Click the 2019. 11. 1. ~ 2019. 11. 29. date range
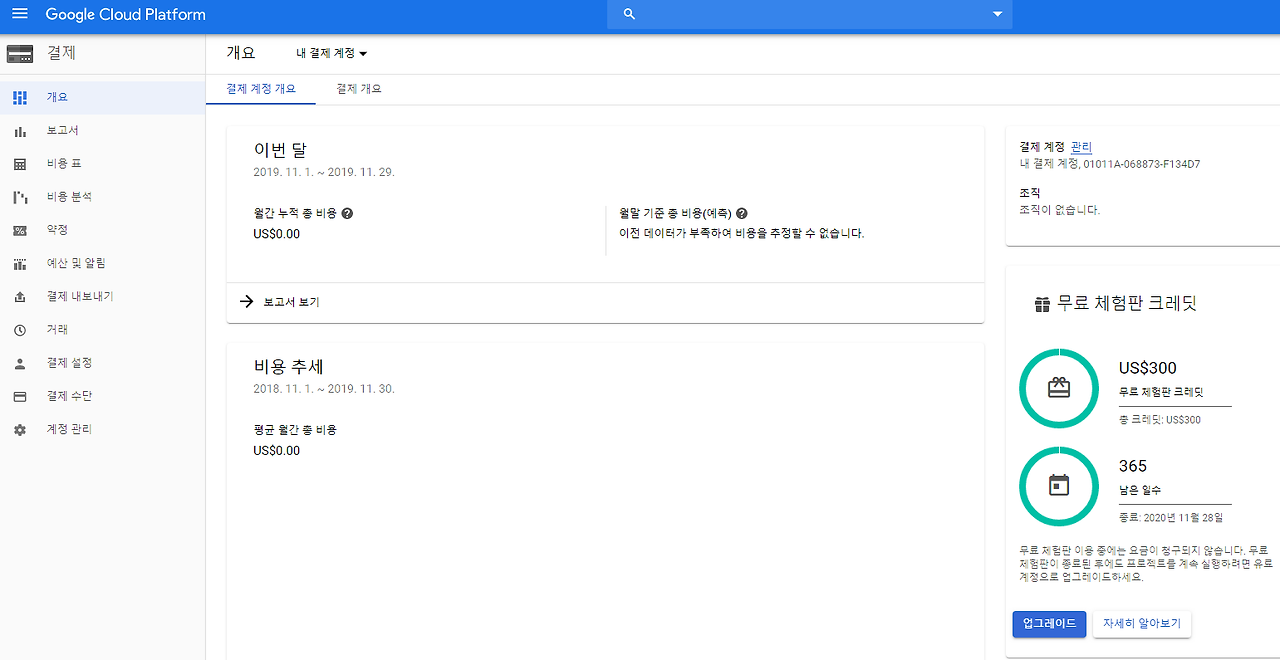This screenshot has height=660, width=1280. (x=324, y=172)
